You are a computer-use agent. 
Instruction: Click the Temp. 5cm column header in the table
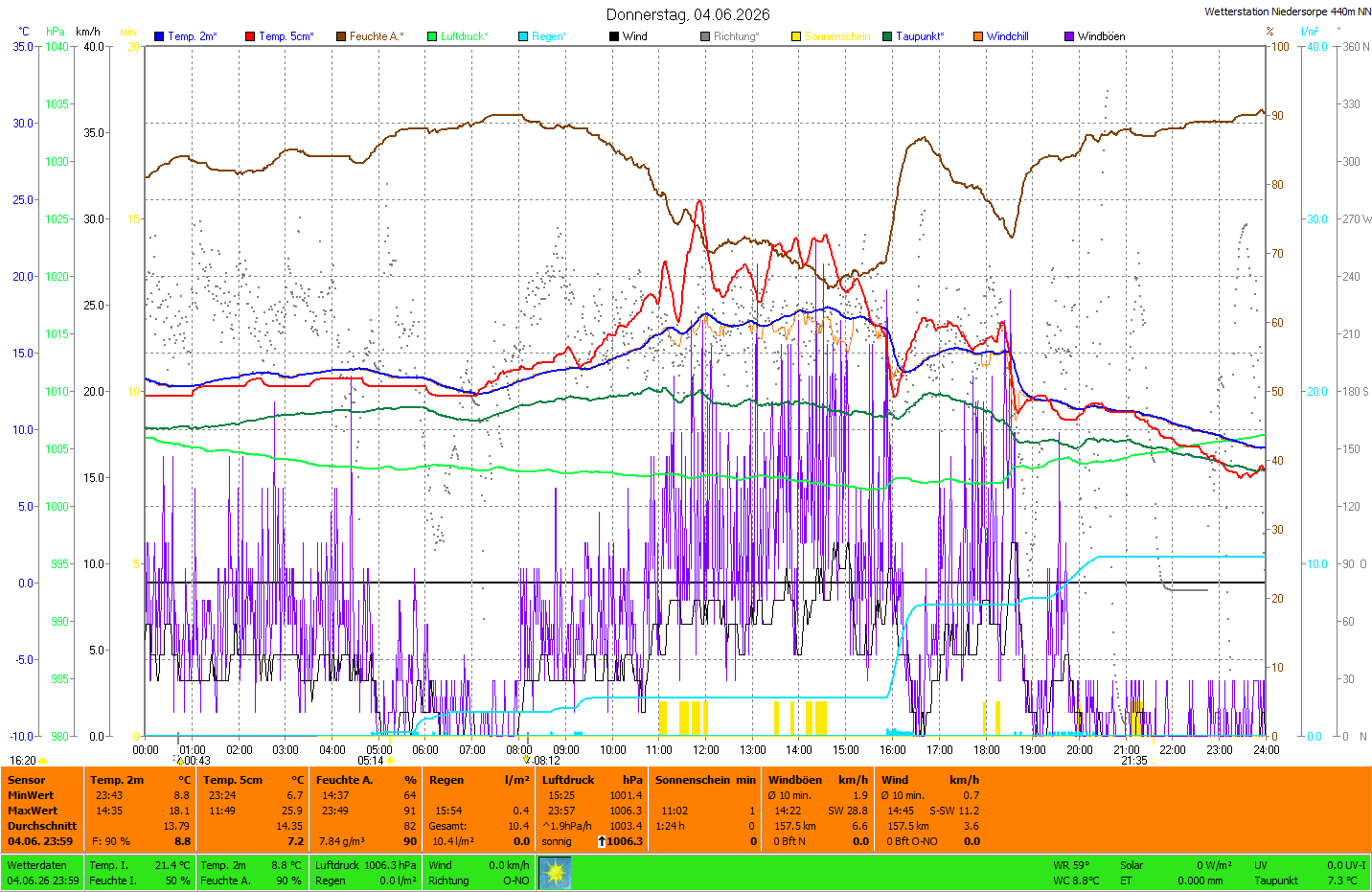(x=233, y=780)
